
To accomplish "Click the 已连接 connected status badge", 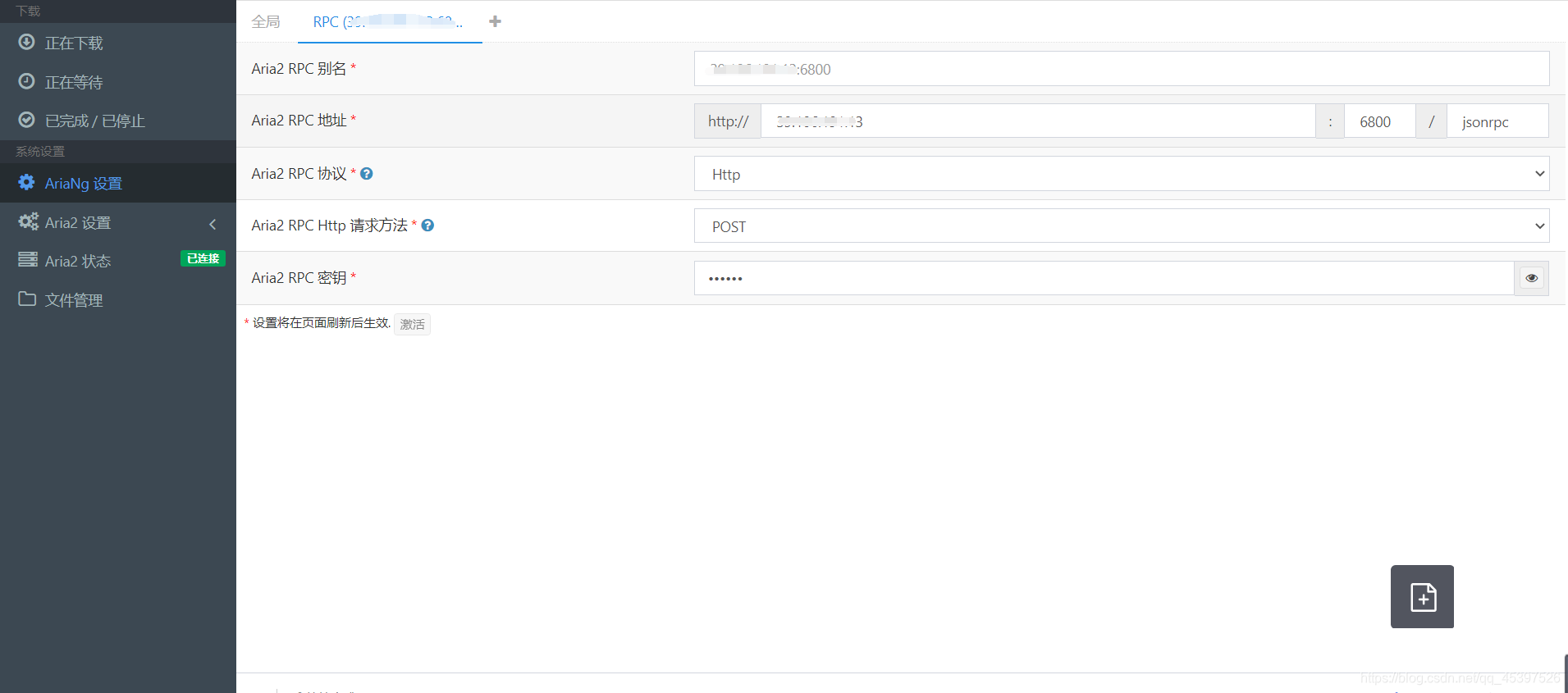I will [x=203, y=258].
